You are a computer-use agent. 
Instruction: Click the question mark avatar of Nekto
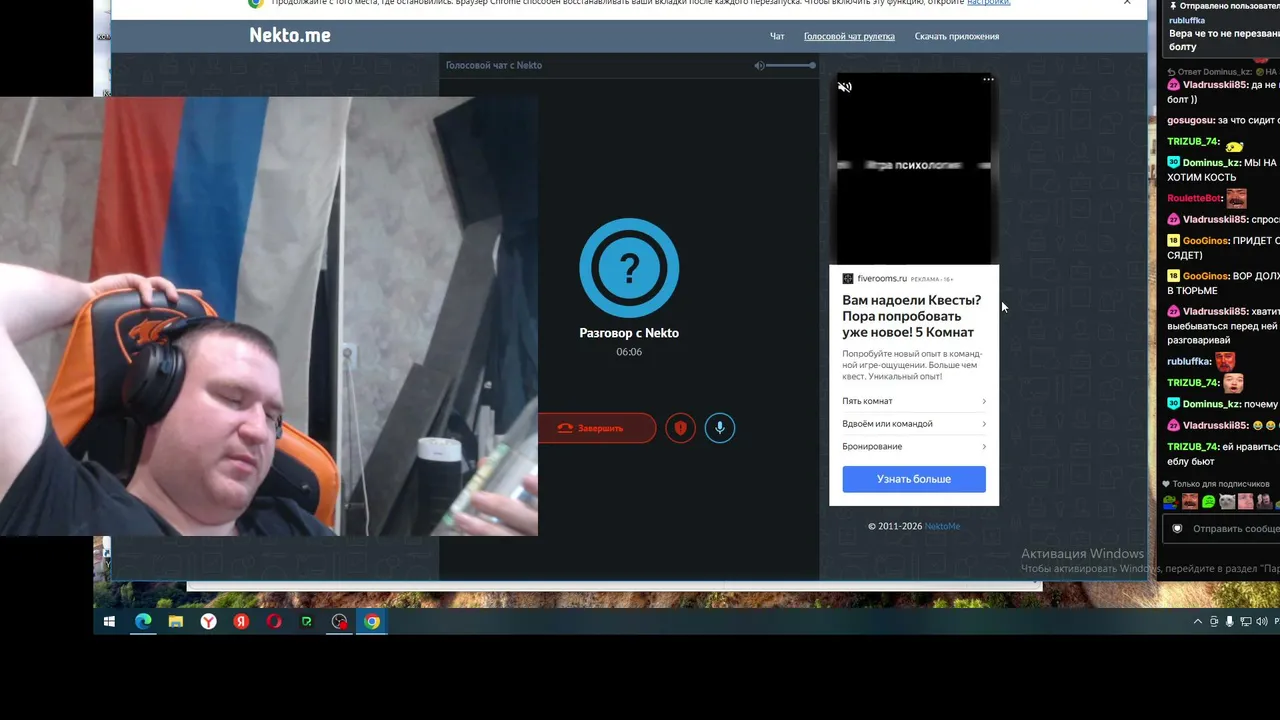(629, 268)
